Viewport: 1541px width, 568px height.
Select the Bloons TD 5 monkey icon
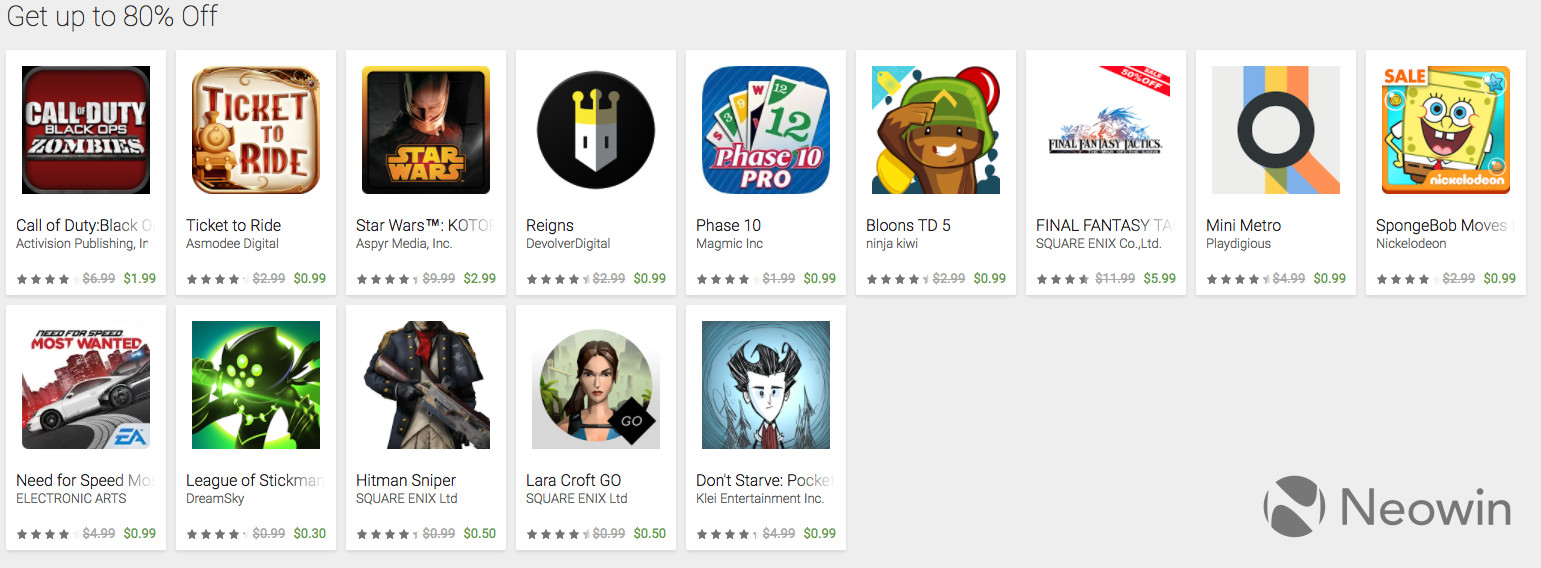click(936, 130)
